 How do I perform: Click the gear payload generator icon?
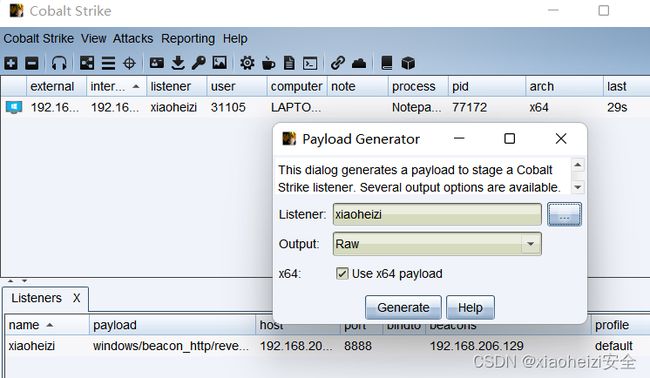(x=247, y=63)
